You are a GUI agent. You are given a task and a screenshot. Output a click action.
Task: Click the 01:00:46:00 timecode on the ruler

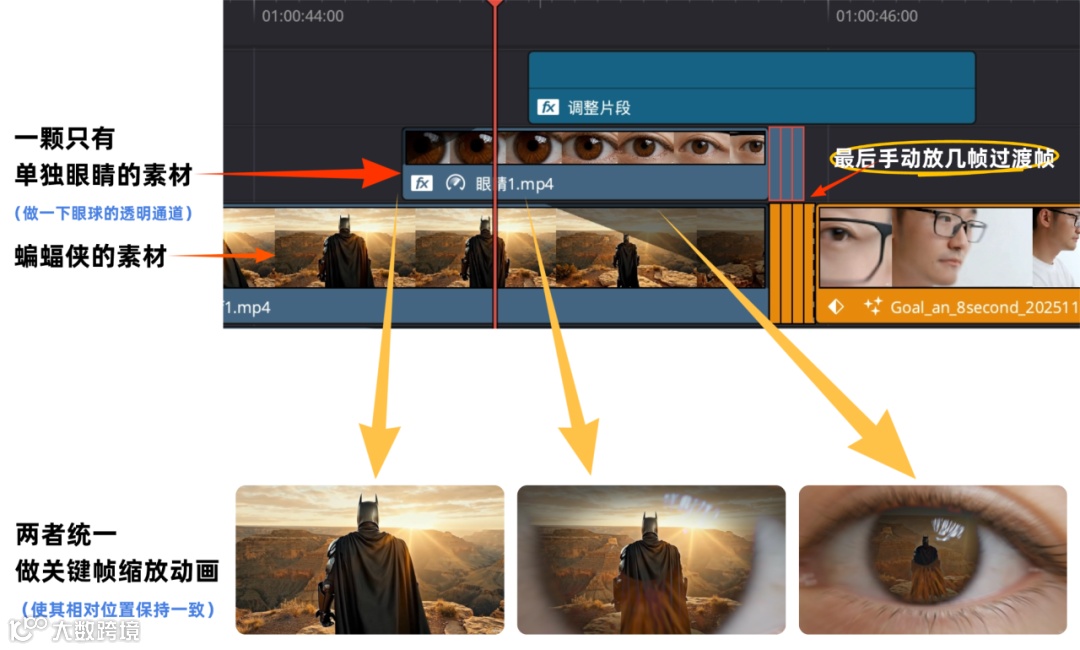[876, 16]
